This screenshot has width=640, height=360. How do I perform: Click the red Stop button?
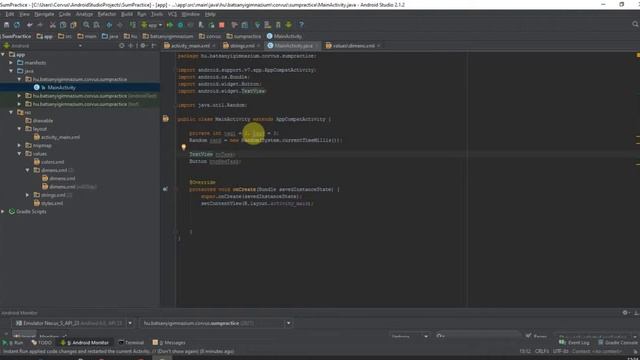[x=222, y=25]
